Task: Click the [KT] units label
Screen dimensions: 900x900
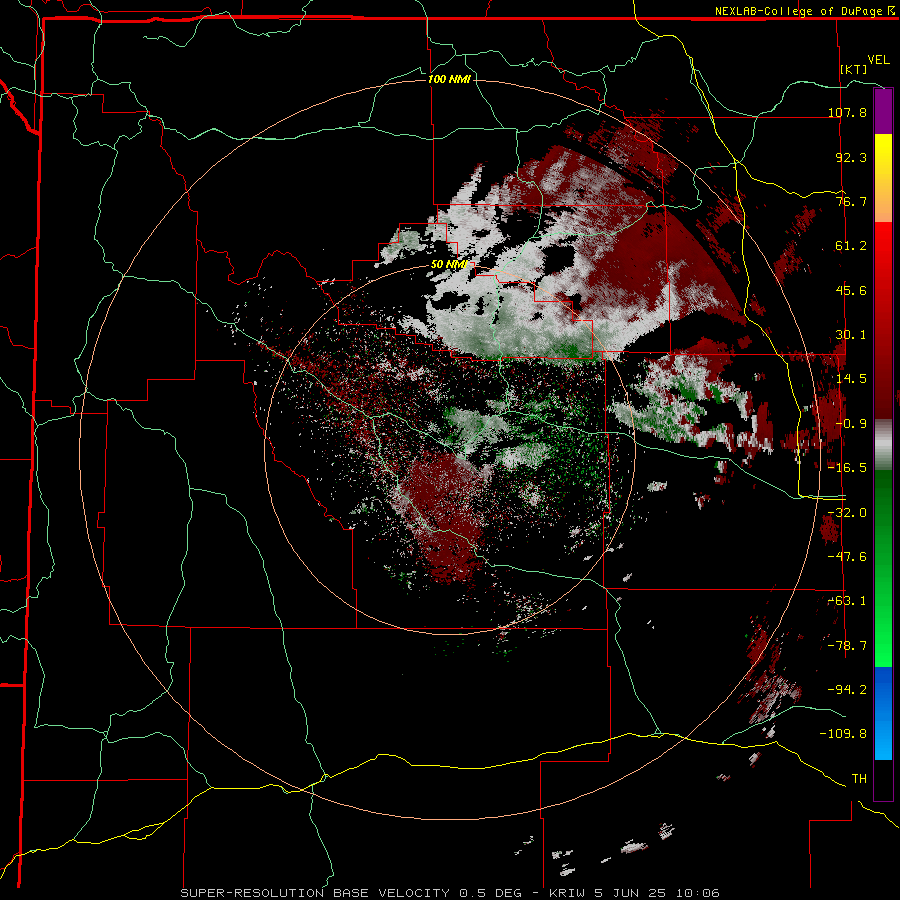Action: tap(854, 69)
